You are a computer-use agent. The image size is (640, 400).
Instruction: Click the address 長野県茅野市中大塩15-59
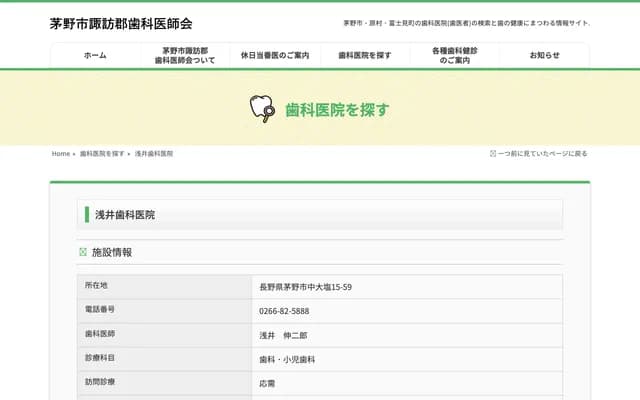coord(305,287)
